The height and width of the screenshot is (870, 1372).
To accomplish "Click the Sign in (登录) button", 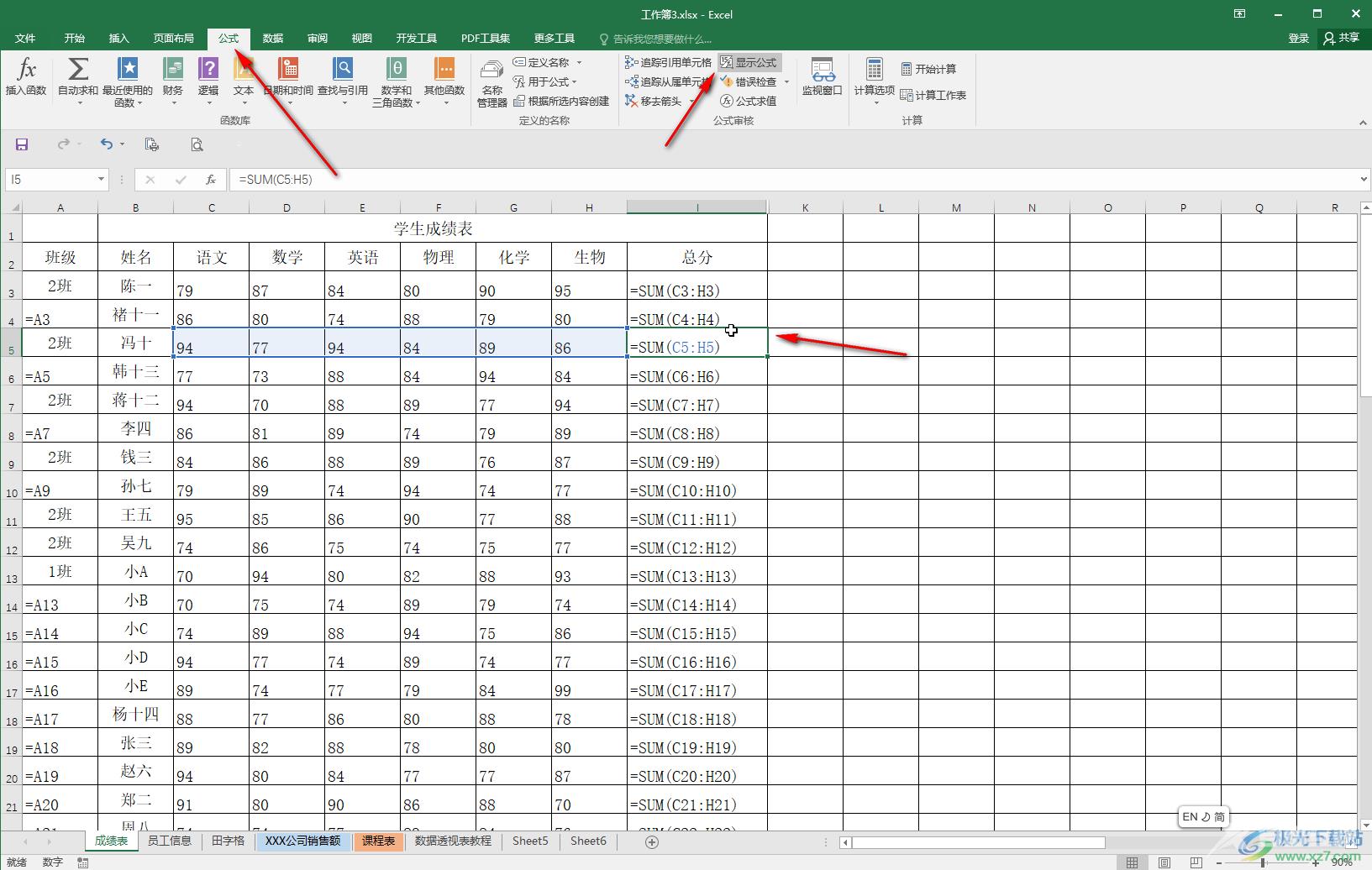I will click(1299, 38).
